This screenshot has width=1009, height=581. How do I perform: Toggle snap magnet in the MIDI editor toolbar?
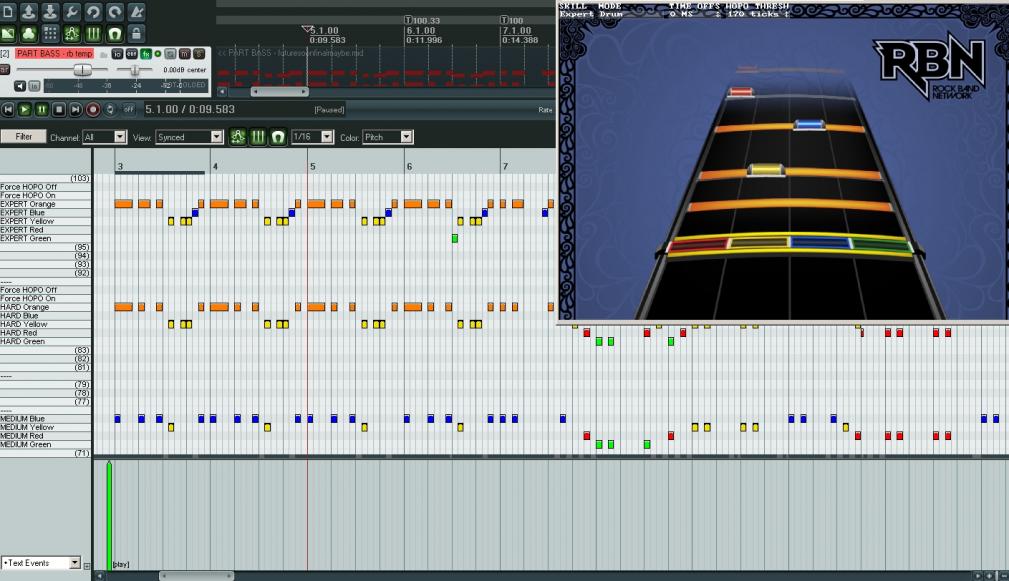pyautogui.click(x=278, y=137)
